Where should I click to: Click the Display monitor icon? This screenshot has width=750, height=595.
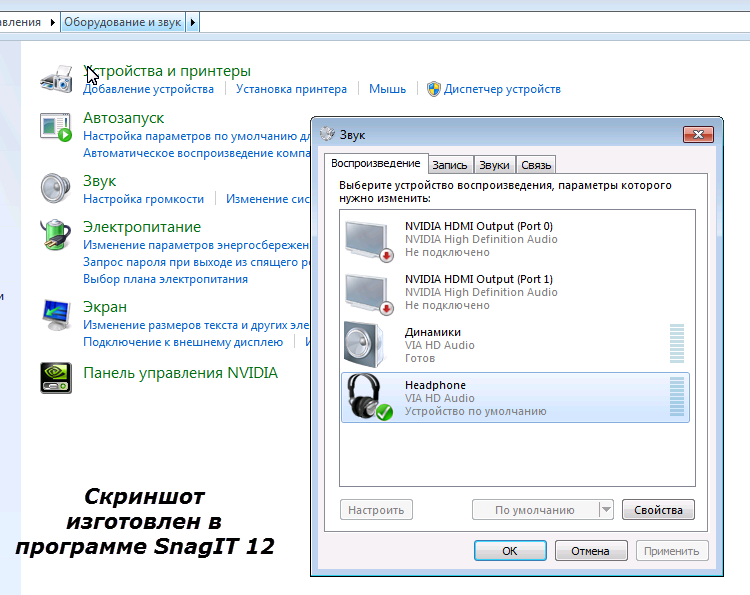(x=57, y=314)
